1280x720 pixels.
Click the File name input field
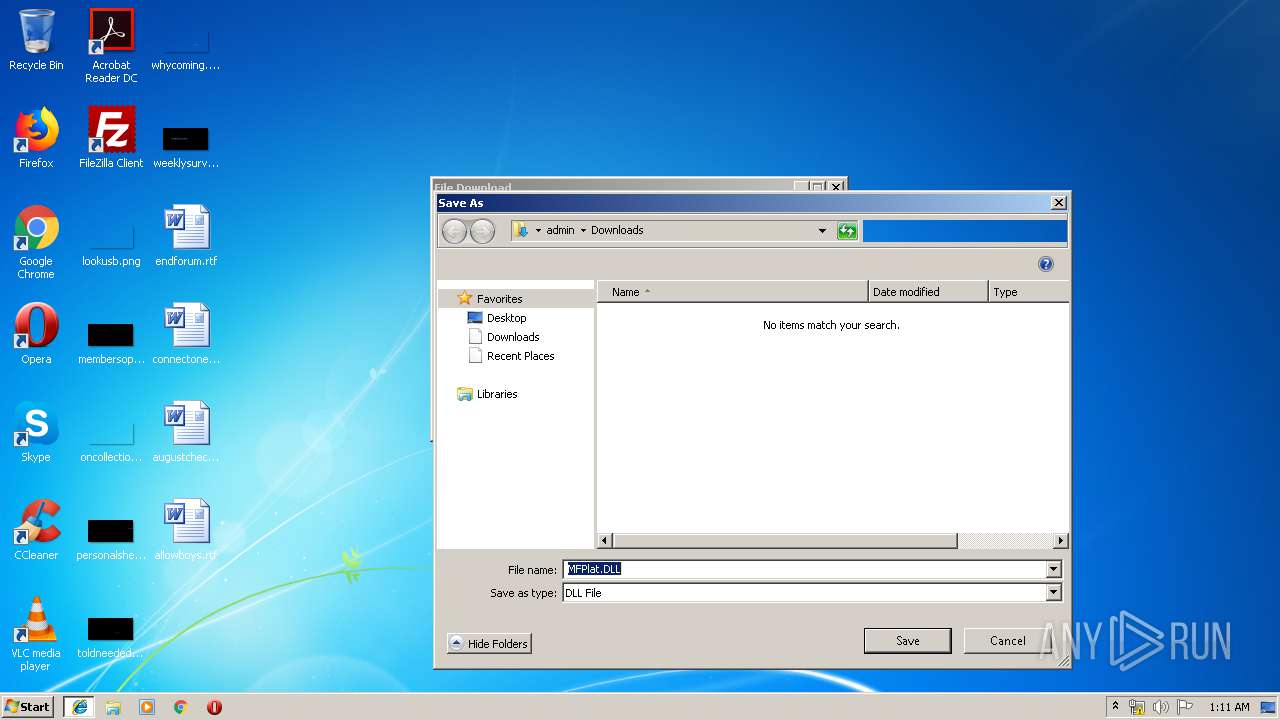(804, 570)
